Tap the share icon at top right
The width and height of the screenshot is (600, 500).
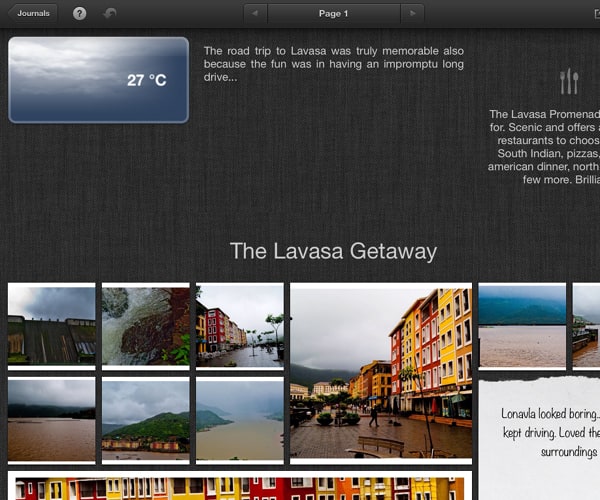(596, 14)
